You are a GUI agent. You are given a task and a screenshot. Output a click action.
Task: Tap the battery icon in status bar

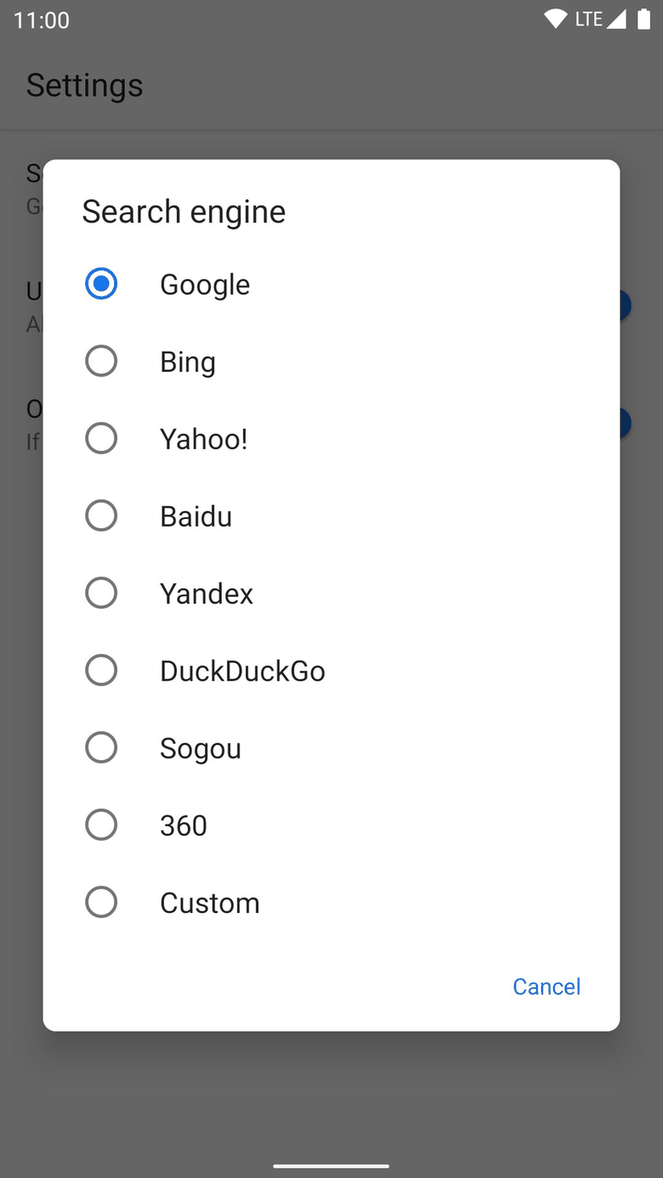point(645,18)
